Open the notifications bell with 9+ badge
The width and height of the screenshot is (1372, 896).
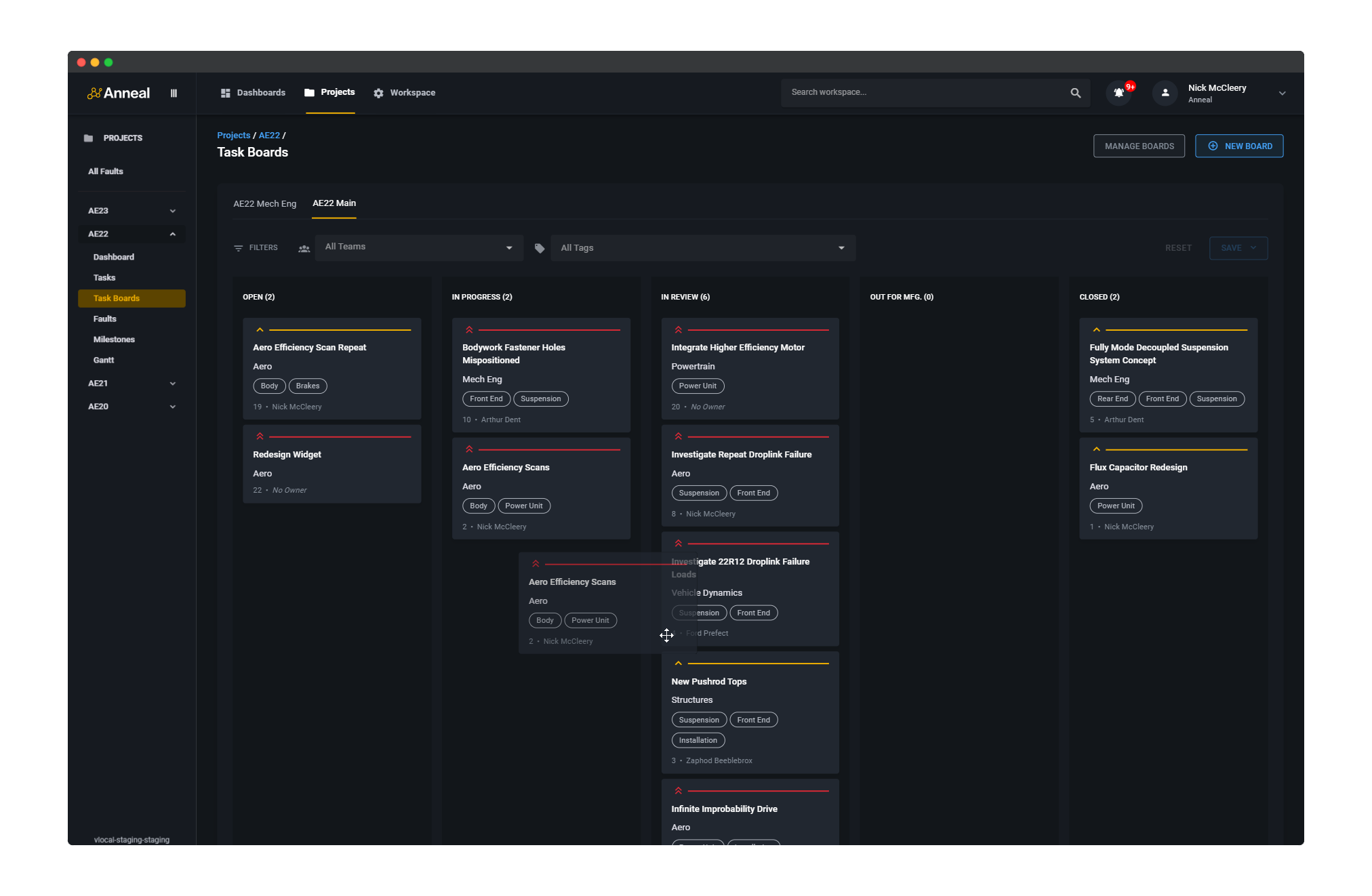pos(1118,93)
